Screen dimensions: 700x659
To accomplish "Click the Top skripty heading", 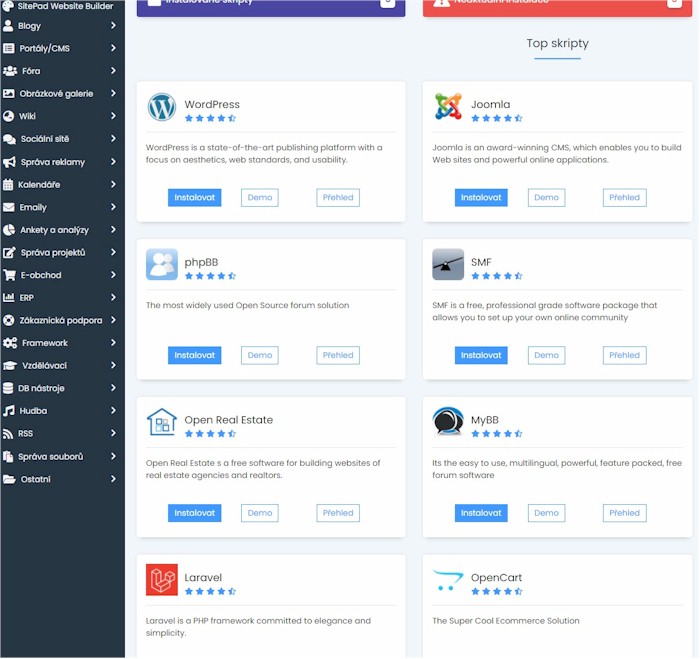I will [558, 43].
